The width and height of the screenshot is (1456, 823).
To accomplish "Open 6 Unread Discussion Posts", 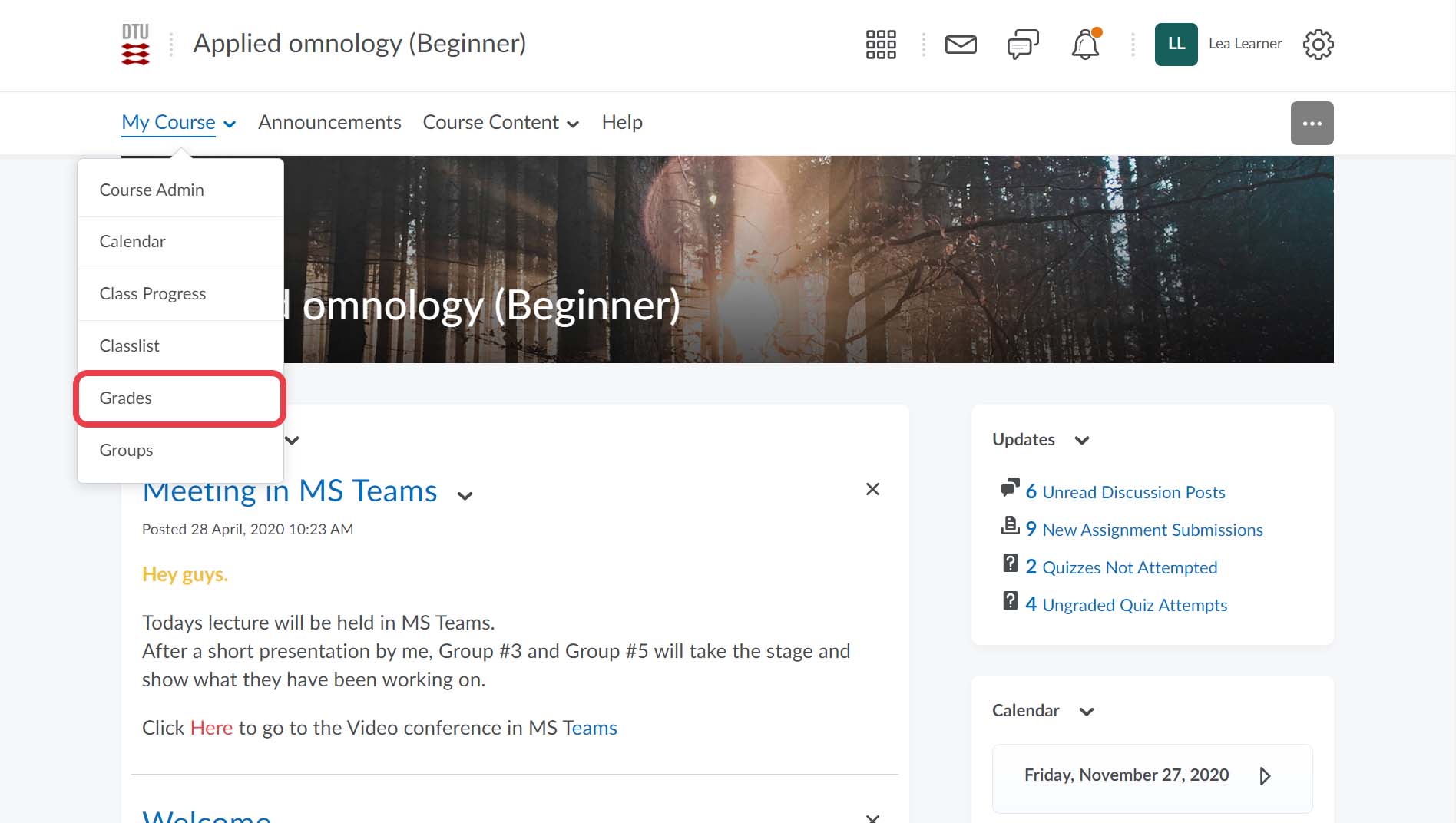I will 1125,492.
